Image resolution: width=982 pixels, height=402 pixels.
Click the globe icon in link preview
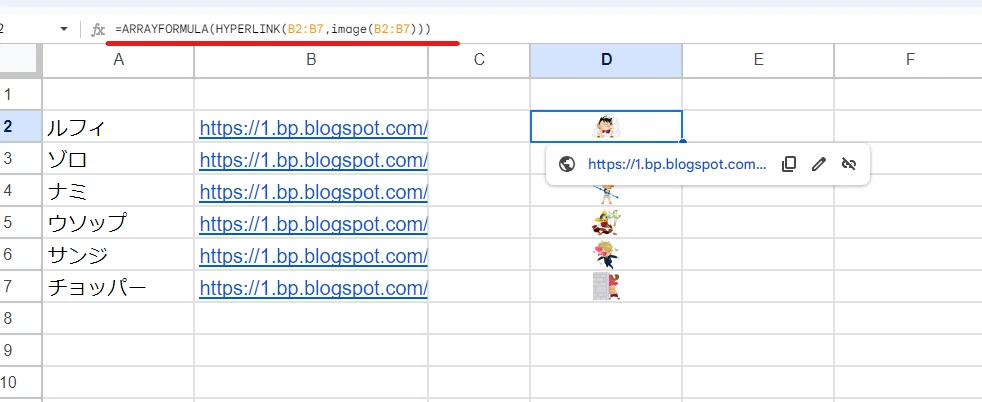click(x=567, y=164)
